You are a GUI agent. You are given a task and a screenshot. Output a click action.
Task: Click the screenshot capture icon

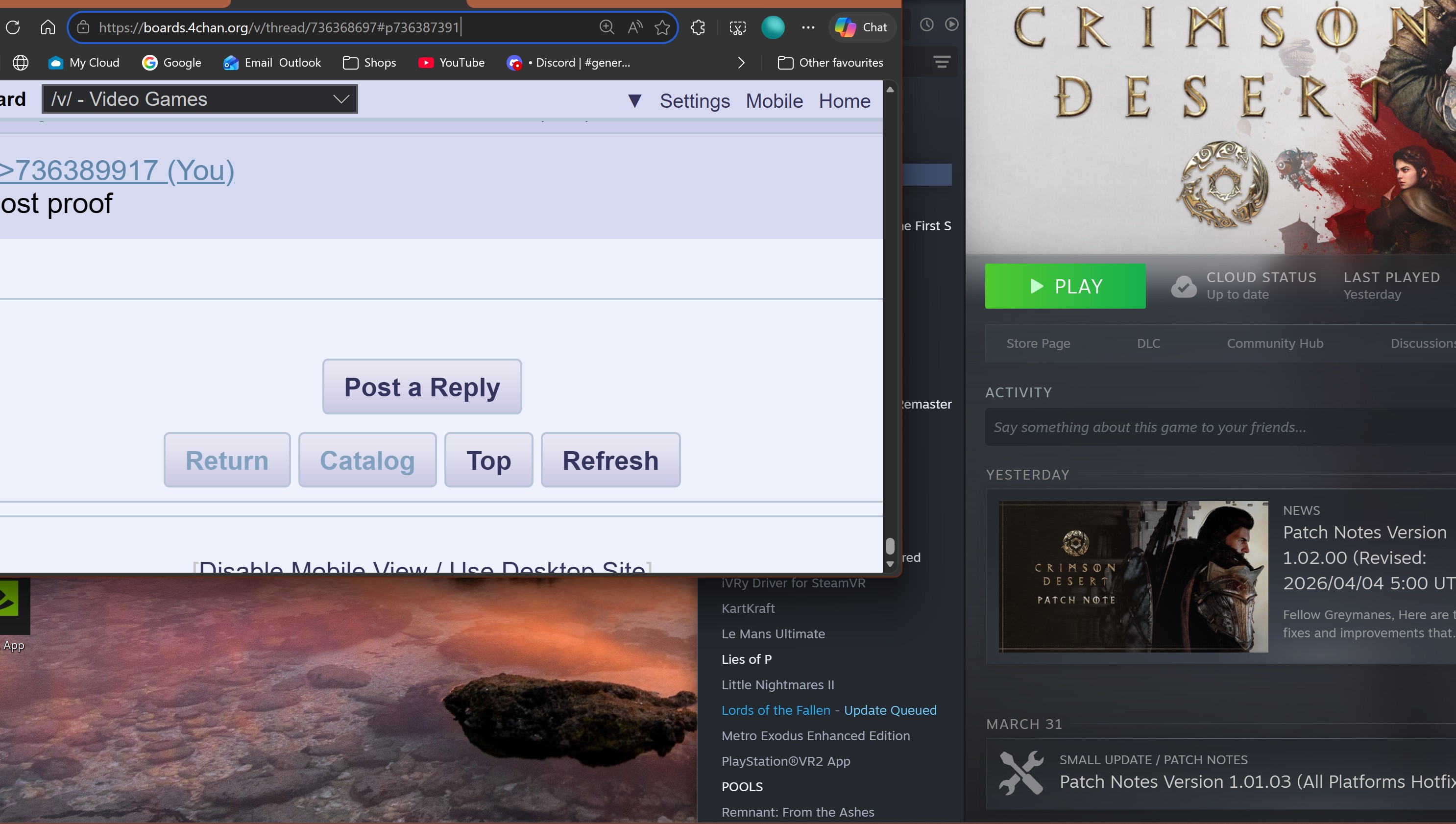point(737,27)
